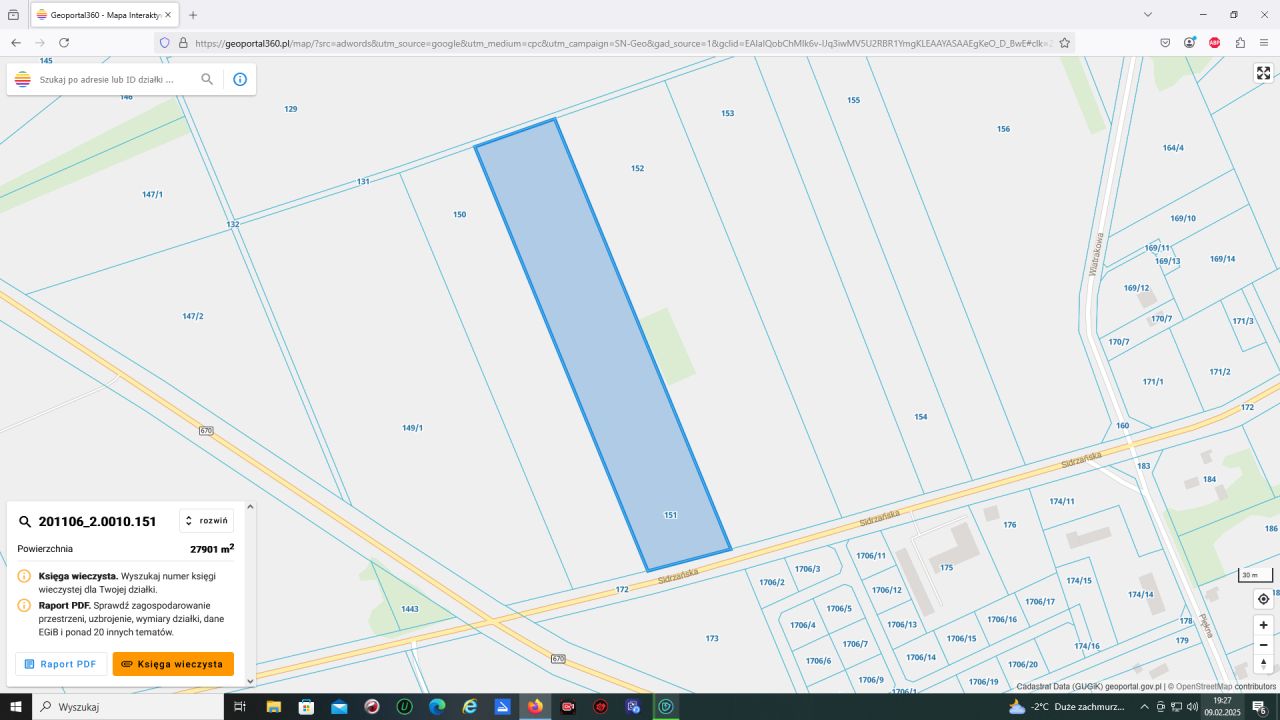Image resolution: width=1280 pixels, height=720 pixels.
Task: Open the Firefox application menu
Action: click(x=1264, y=43)
